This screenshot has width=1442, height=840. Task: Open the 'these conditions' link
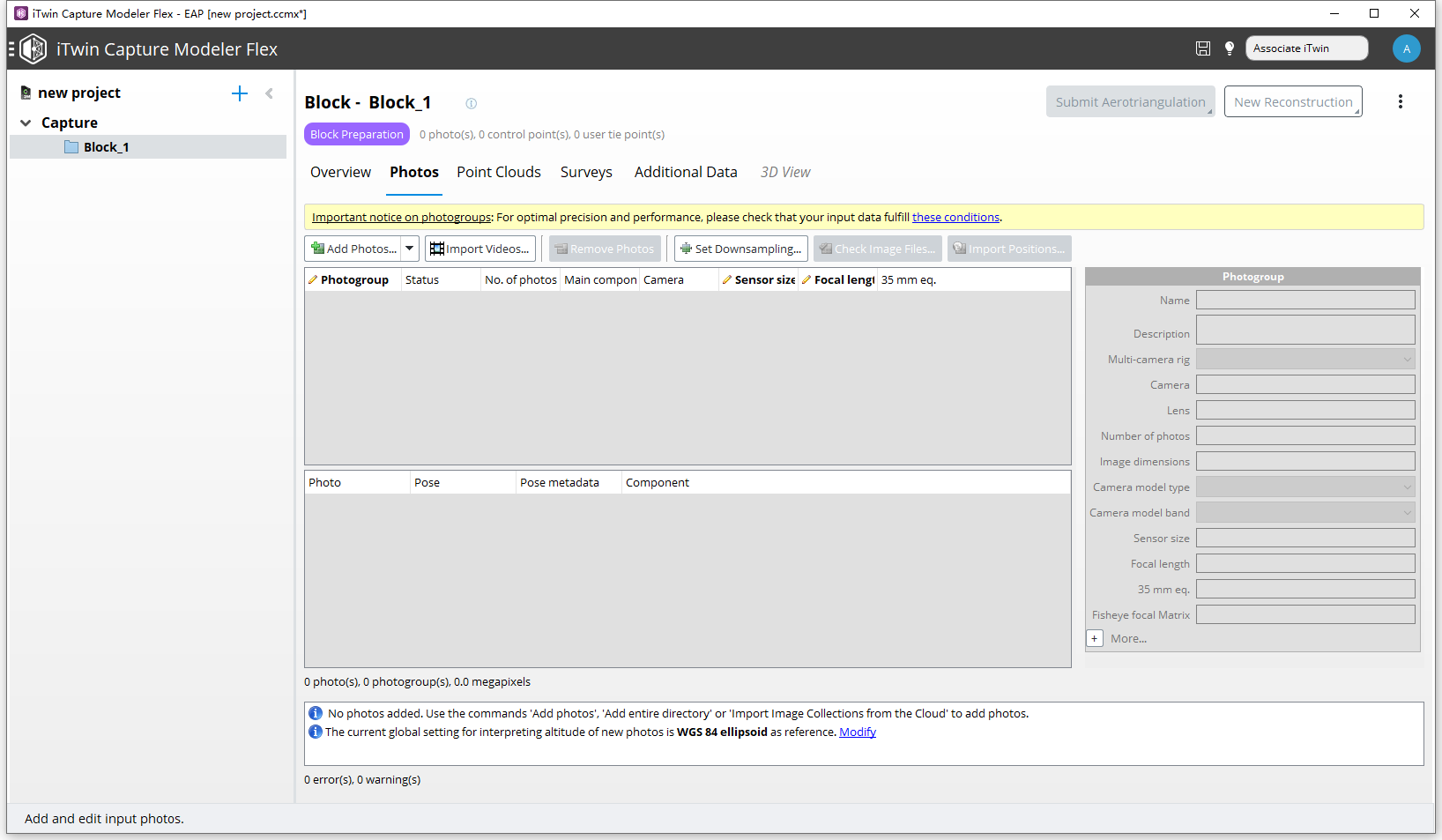point(955,217)
